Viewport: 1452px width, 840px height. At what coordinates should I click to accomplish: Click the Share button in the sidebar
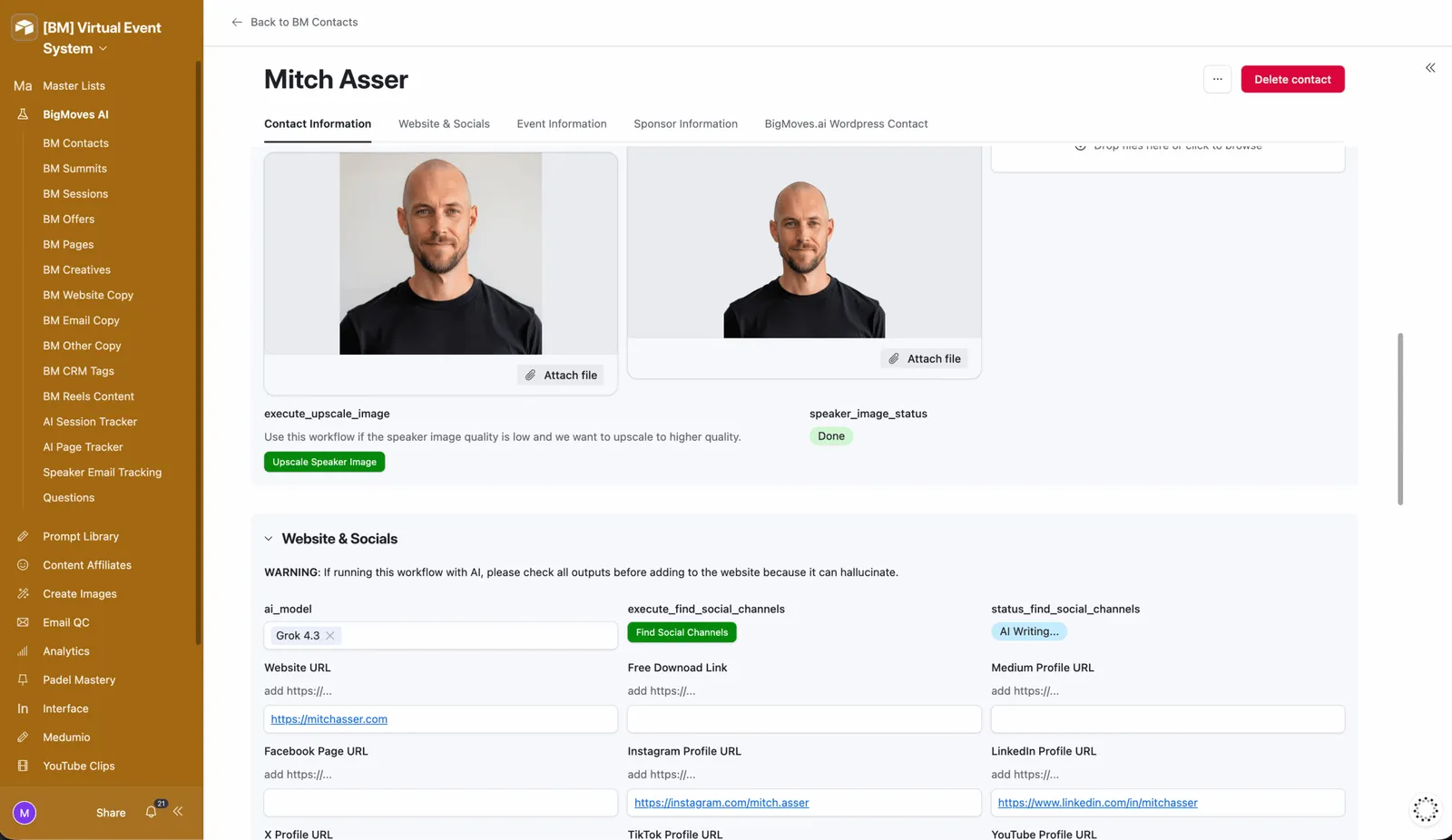pyautogui.click(x=111, y=813)
